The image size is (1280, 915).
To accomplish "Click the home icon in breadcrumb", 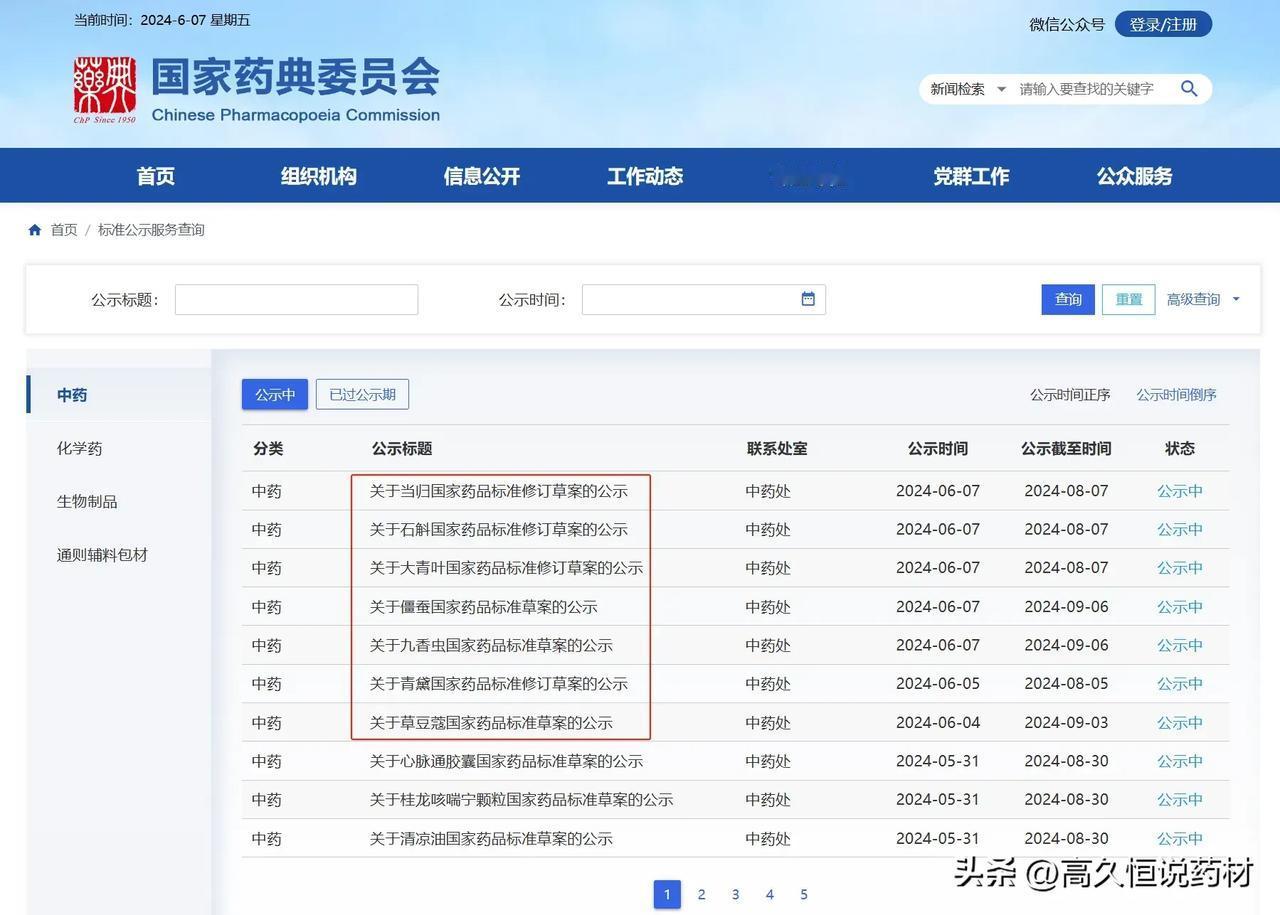I will tap(35, 230).
